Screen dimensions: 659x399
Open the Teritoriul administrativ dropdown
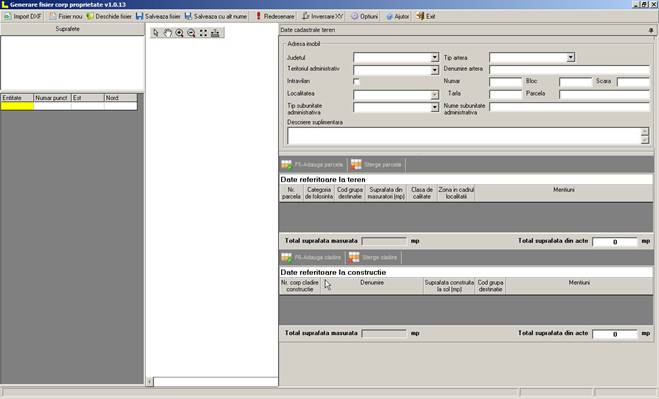(435, 70)
